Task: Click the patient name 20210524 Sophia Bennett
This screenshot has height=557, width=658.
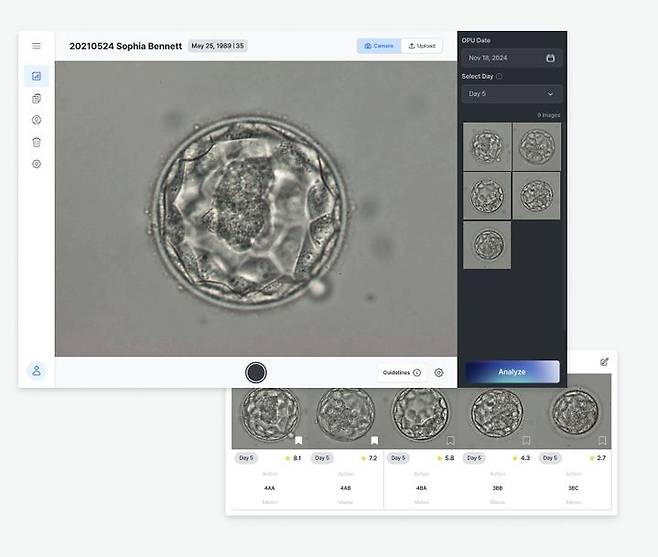Action: 125,46
